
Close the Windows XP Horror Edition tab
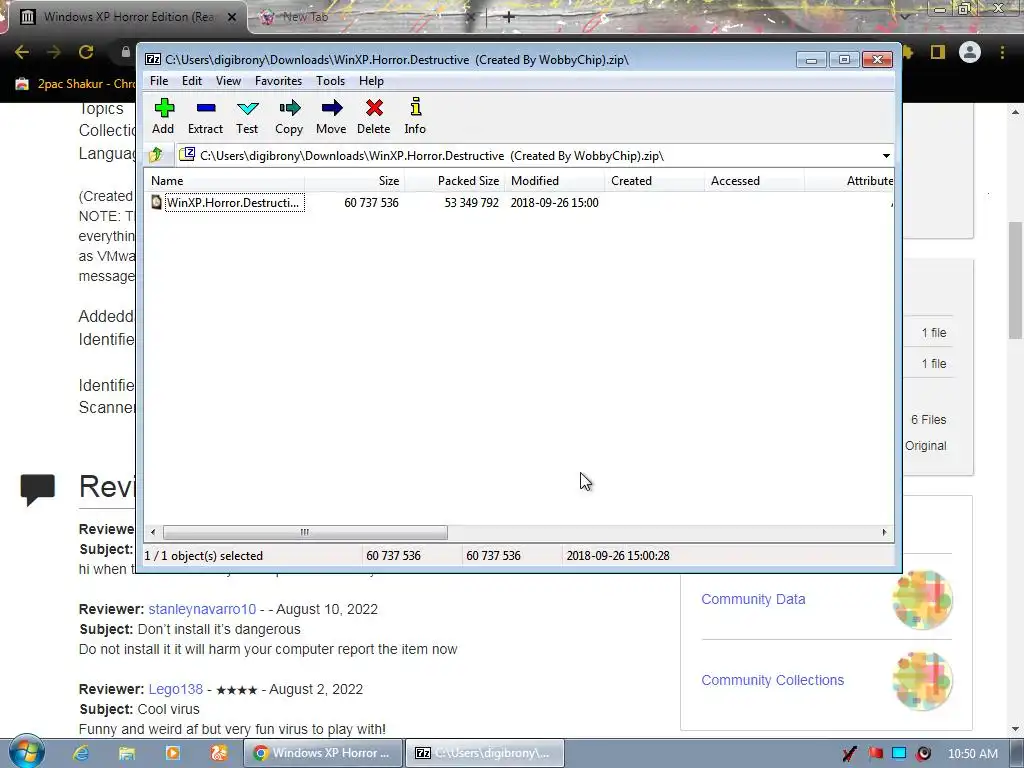pos(232,17)
